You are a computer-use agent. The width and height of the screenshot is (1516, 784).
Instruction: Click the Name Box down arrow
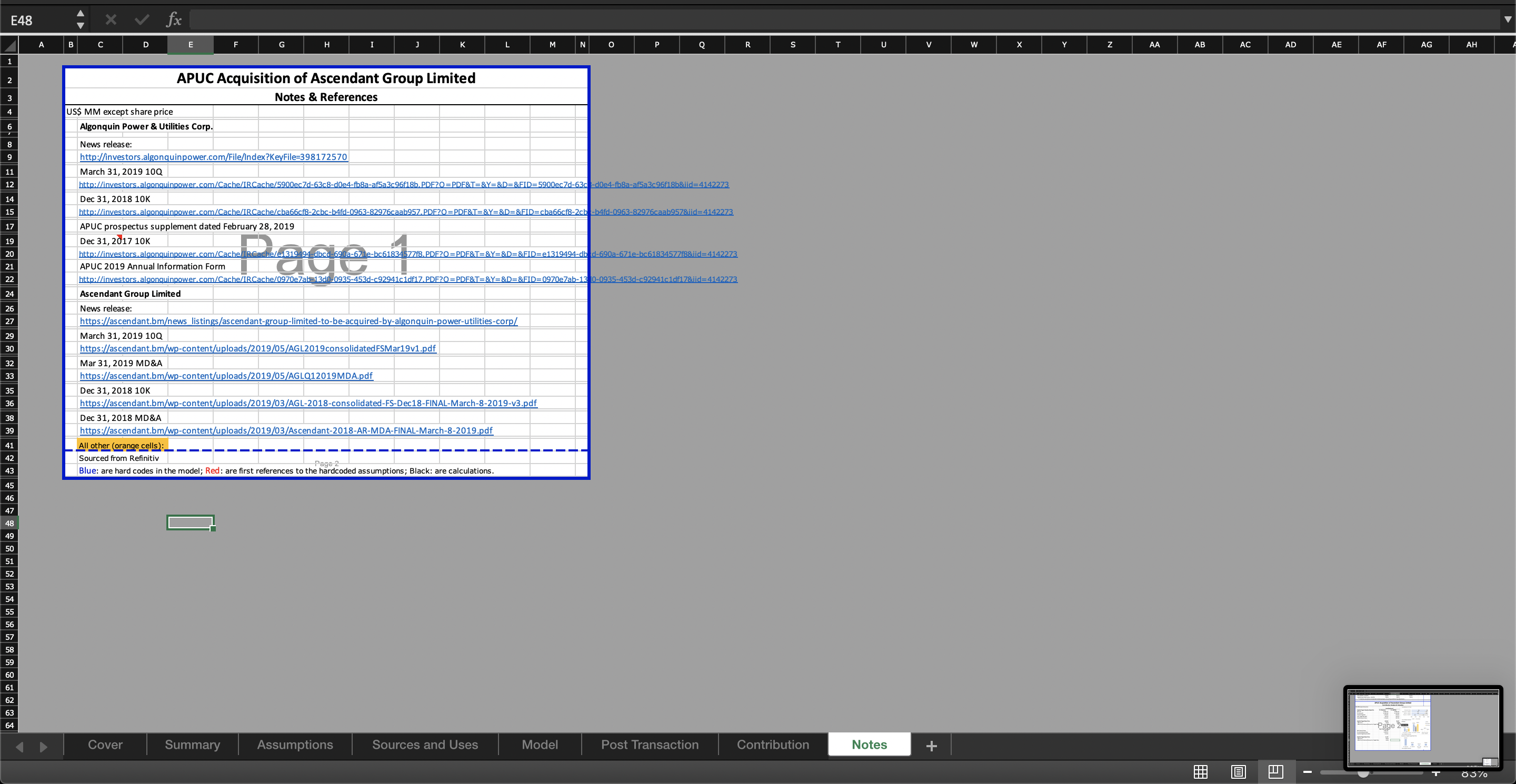(x=81, y=26)
